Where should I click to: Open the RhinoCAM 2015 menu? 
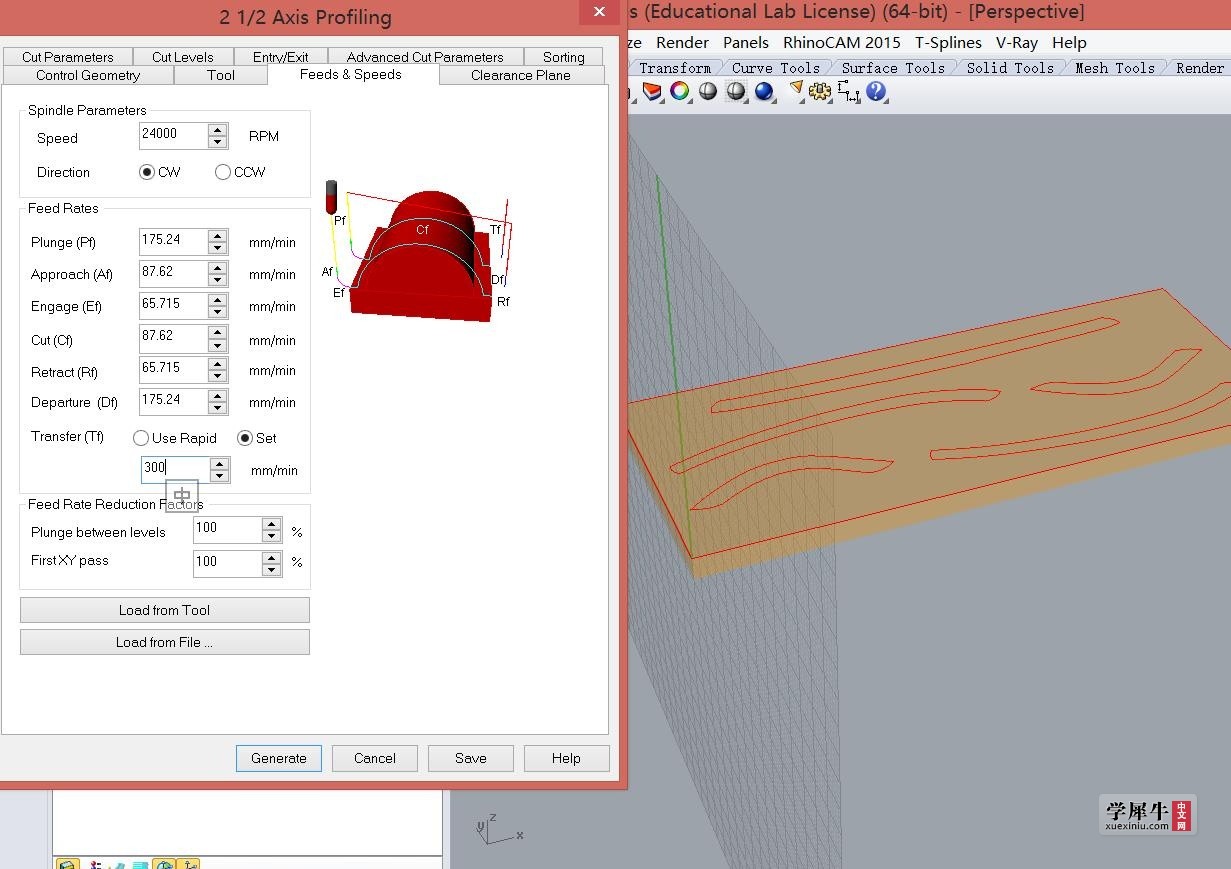click(842, 42)
